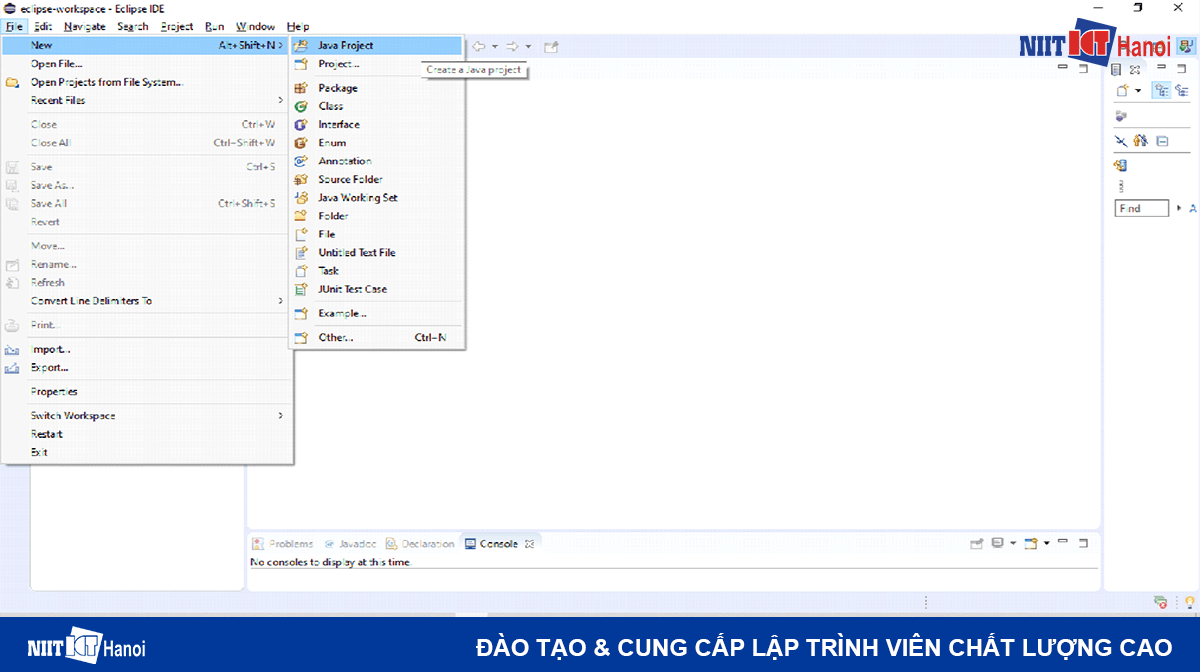Click the Display Selected Console icon
The height and width of the screenshot is (672, 1200).
(x=998, y=543)
